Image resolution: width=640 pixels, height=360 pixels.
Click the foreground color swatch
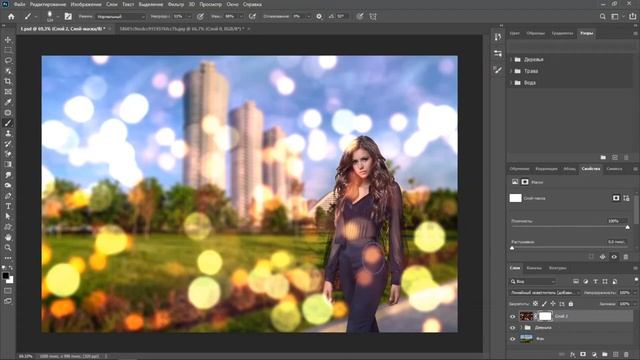pyautogui.click(x=6, y=276)
